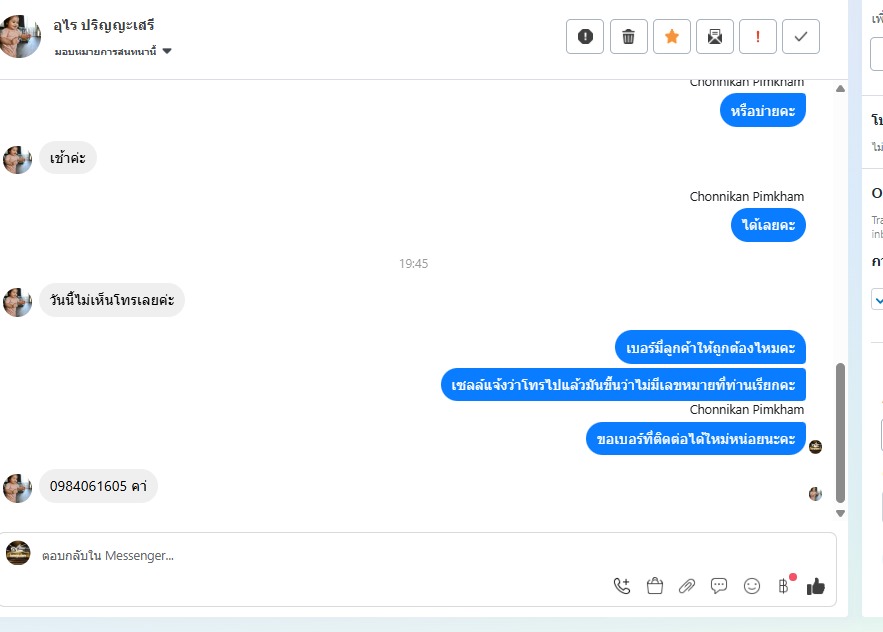Mark conversation as unread with envelope icon
The image size is (883, 632).
tap(715, 37)
